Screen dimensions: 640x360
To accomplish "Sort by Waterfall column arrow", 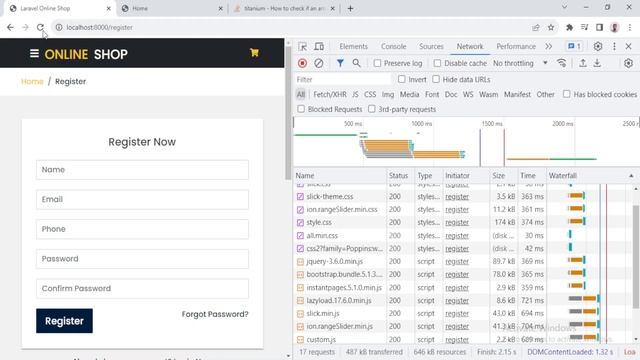I will (x=631, y=176).
